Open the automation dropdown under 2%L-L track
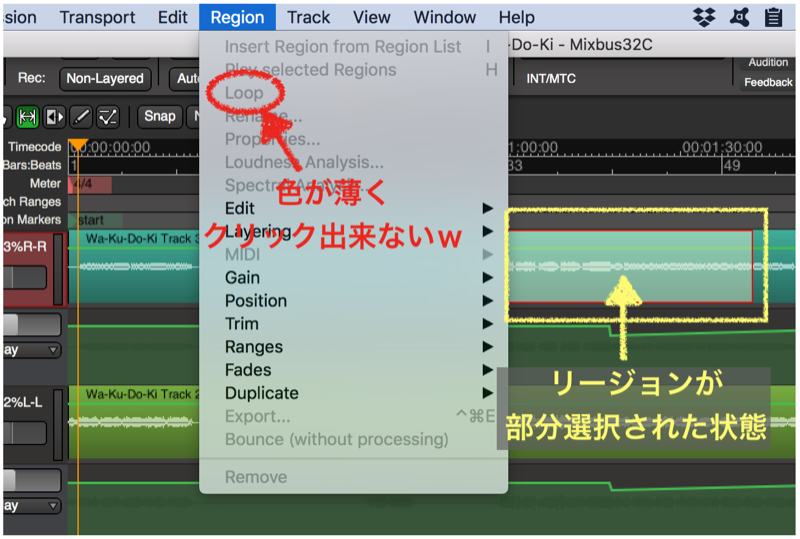Image resolution: width=800 pixels, height=539 pixels. (32, 506)
